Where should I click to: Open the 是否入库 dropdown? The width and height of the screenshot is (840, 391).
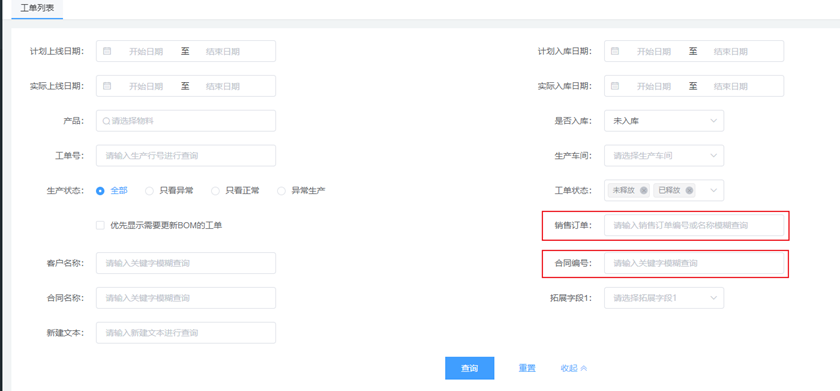[x=664, y=121]
